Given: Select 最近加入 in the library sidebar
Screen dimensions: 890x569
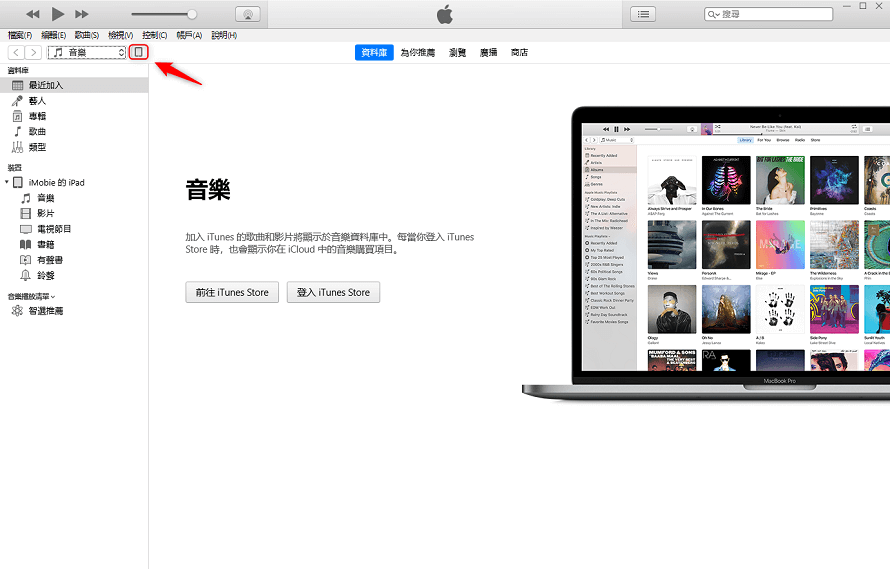Looking at the screenshot, I should (74, 85).
